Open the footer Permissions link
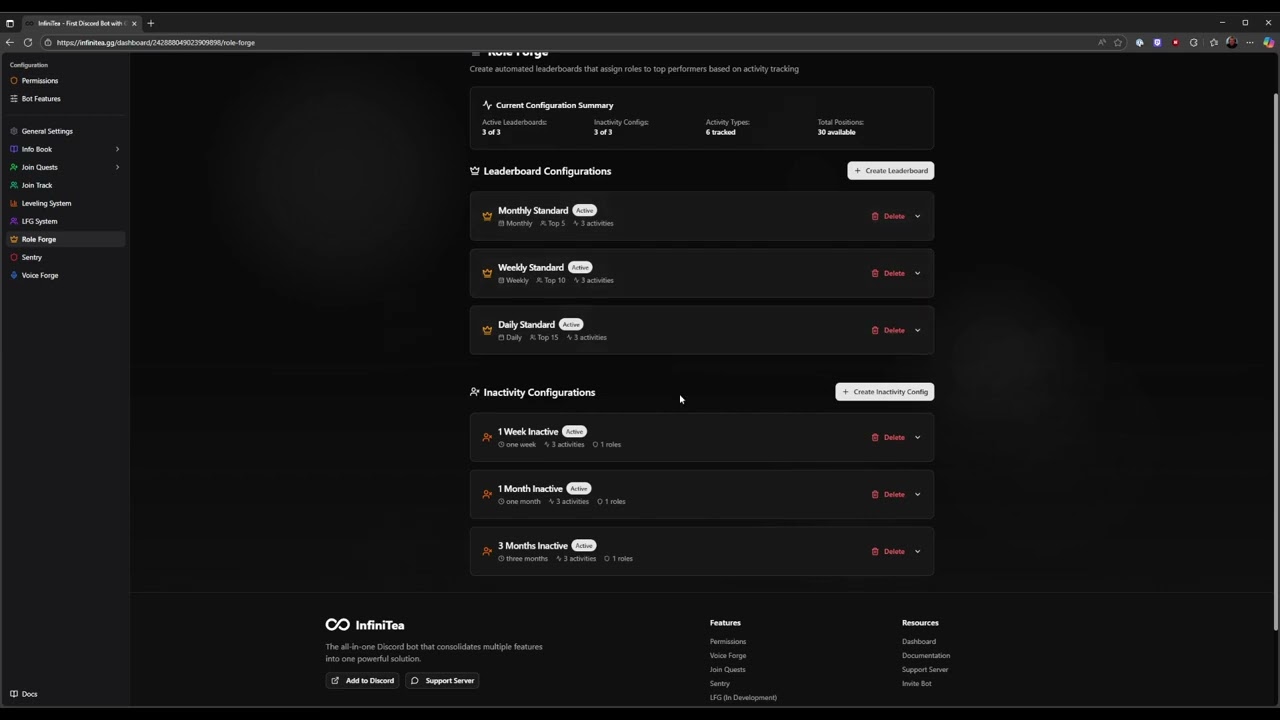1280x720 pixels. pyautogui.click(x=728, y=642)
